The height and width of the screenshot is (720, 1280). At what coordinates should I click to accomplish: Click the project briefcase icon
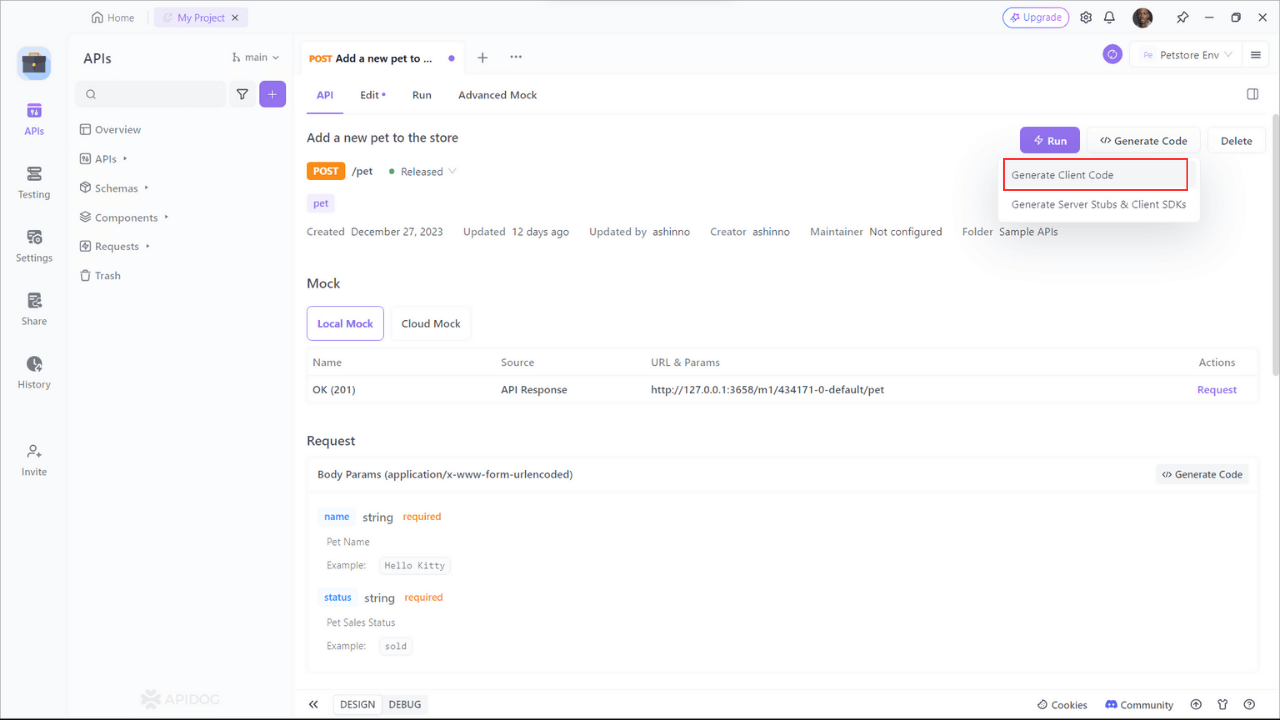[34, 63]
